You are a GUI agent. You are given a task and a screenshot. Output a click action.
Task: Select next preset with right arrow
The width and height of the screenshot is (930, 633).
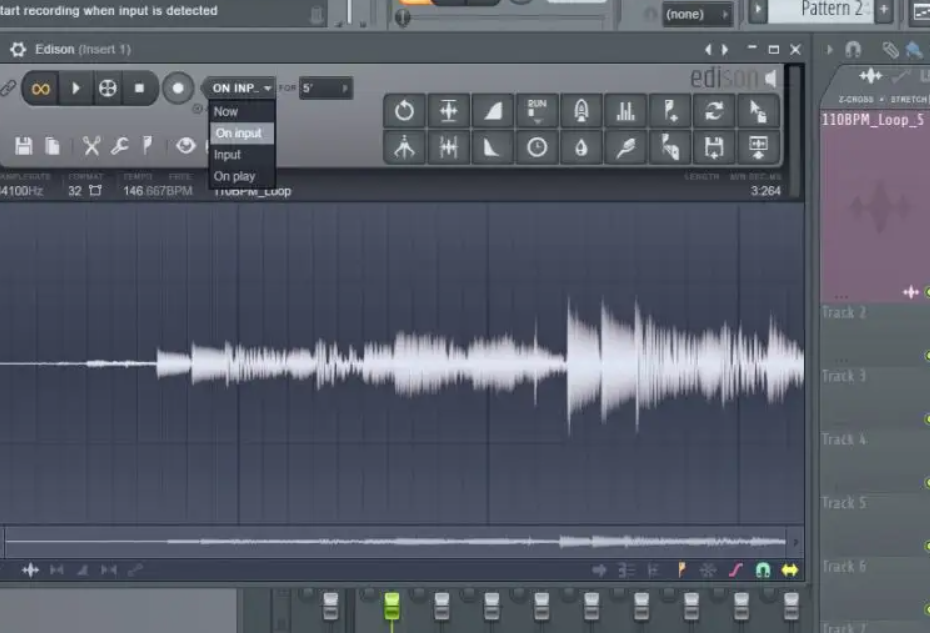[725, 50]
